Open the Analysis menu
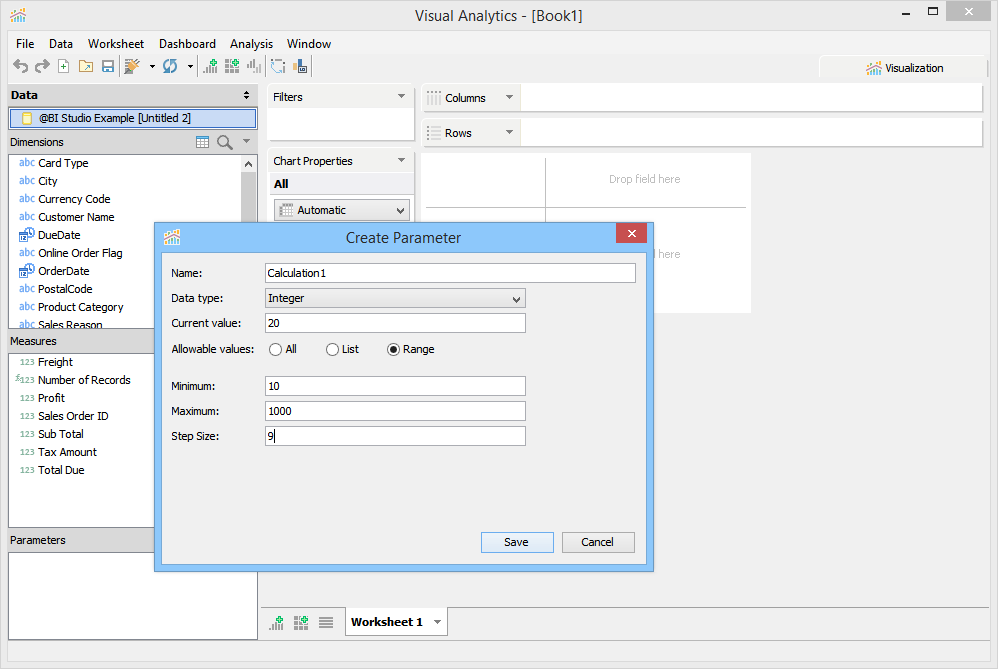The height and width of the screenshot is (669, 998). point(251,44)
